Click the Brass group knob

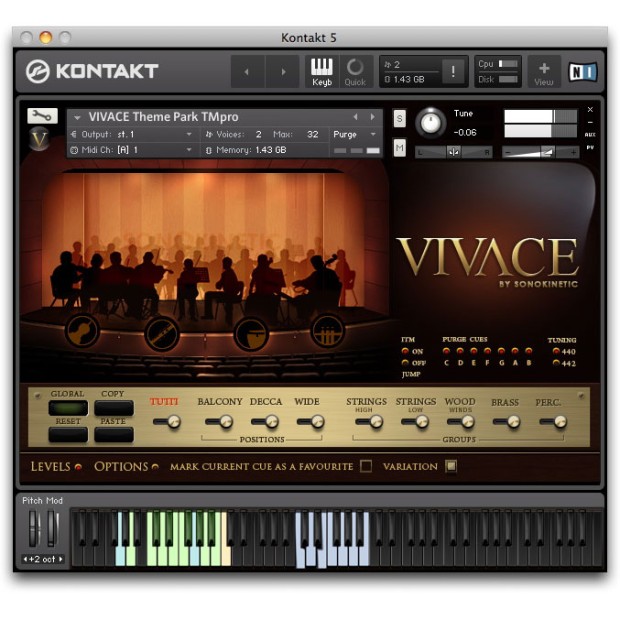[513, 422]
